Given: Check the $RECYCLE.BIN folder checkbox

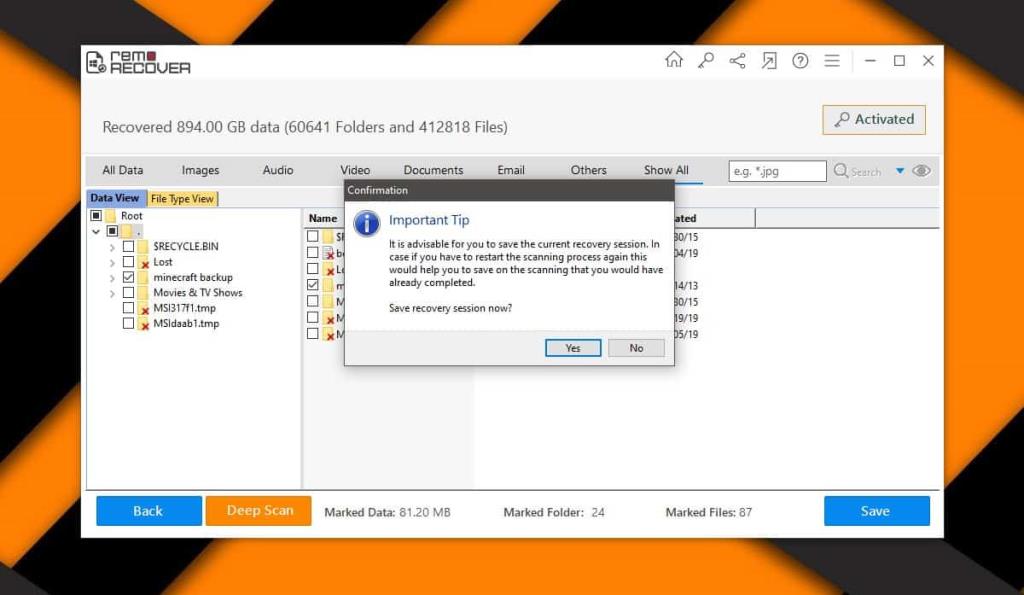Looking at the screenshot, I should coord(128,246).
